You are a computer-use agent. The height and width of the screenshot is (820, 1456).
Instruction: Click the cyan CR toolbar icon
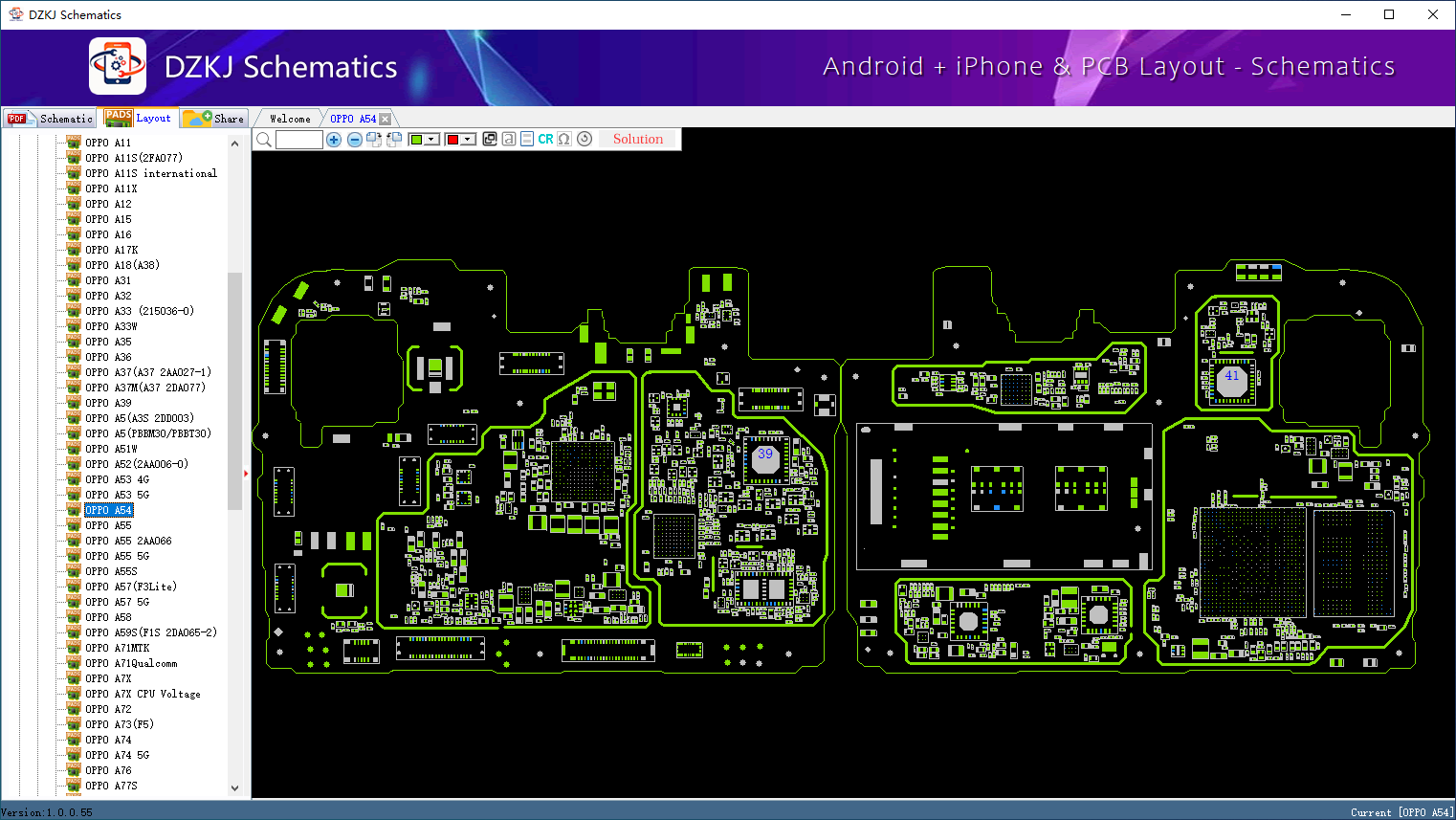545,140
